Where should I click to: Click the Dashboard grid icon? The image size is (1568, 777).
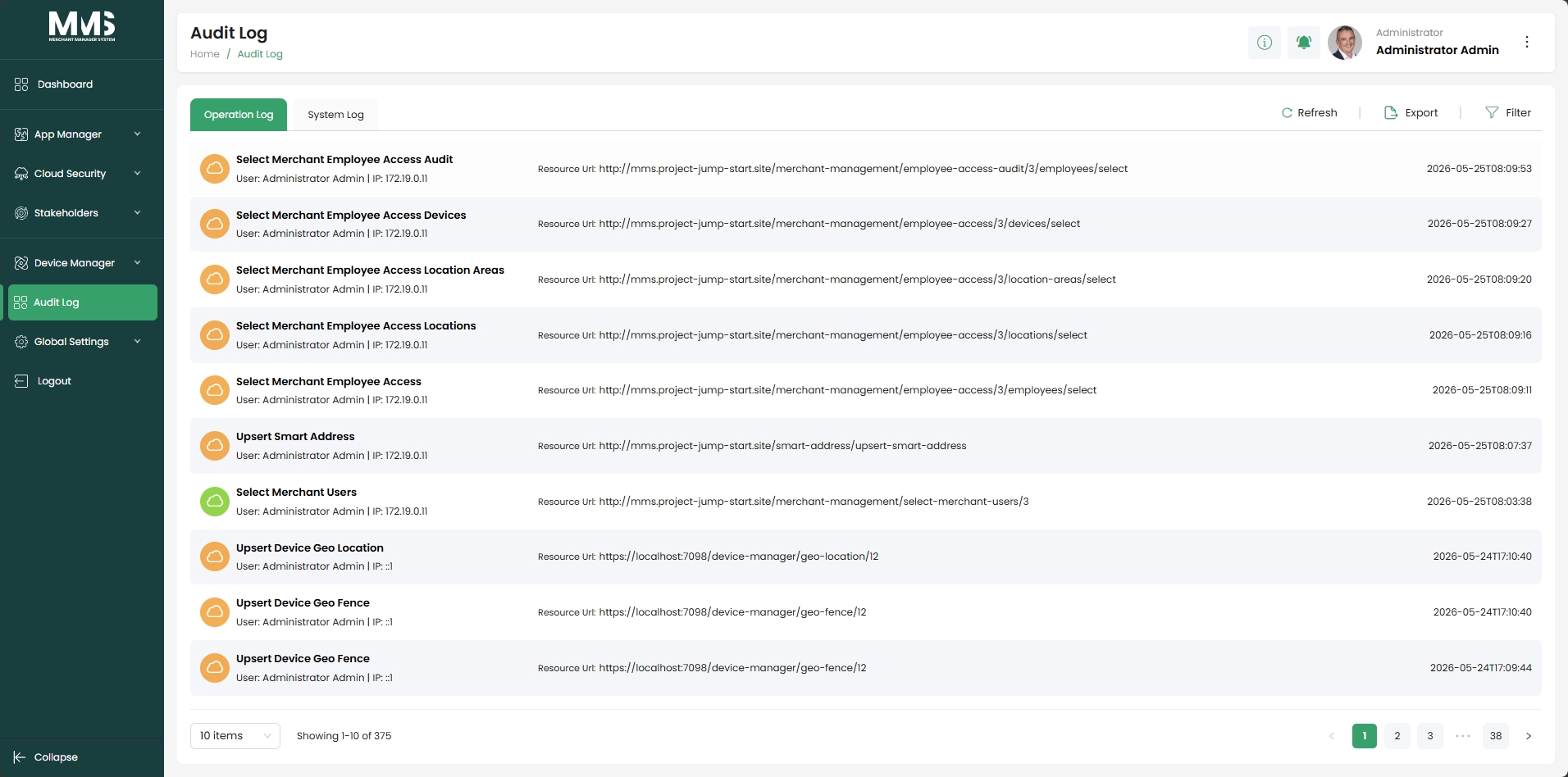pyautogui.click(x=21, y=84)
